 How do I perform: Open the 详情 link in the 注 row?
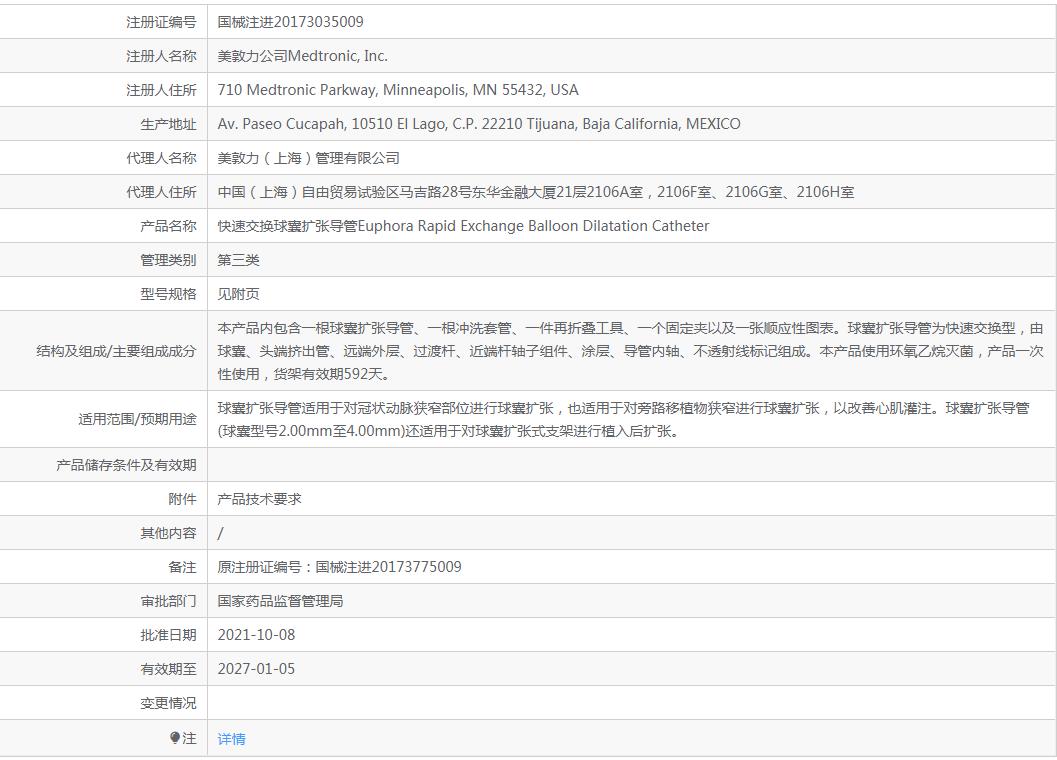[x=231, y=739]
